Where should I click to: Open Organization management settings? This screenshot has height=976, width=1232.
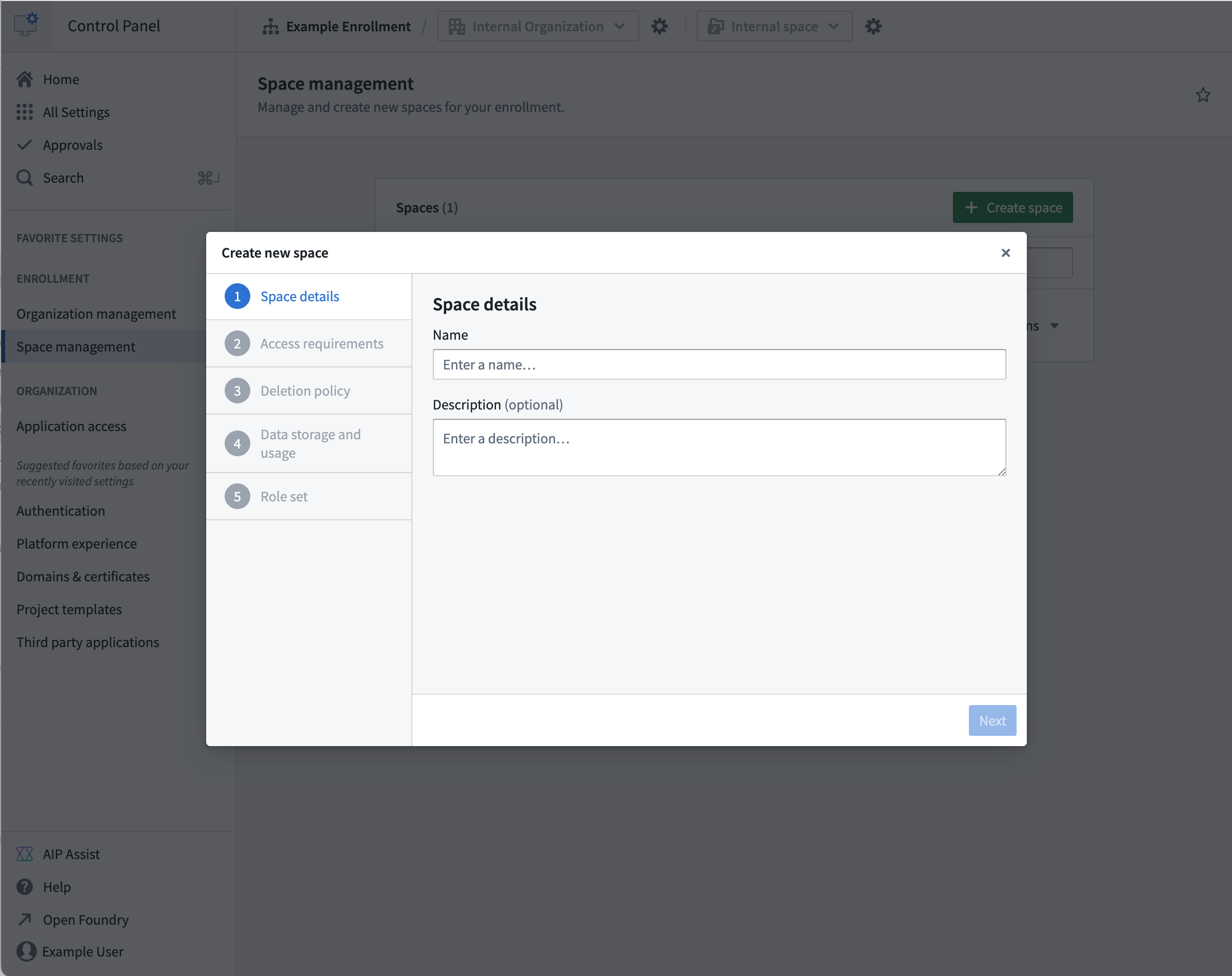point(96,314)
